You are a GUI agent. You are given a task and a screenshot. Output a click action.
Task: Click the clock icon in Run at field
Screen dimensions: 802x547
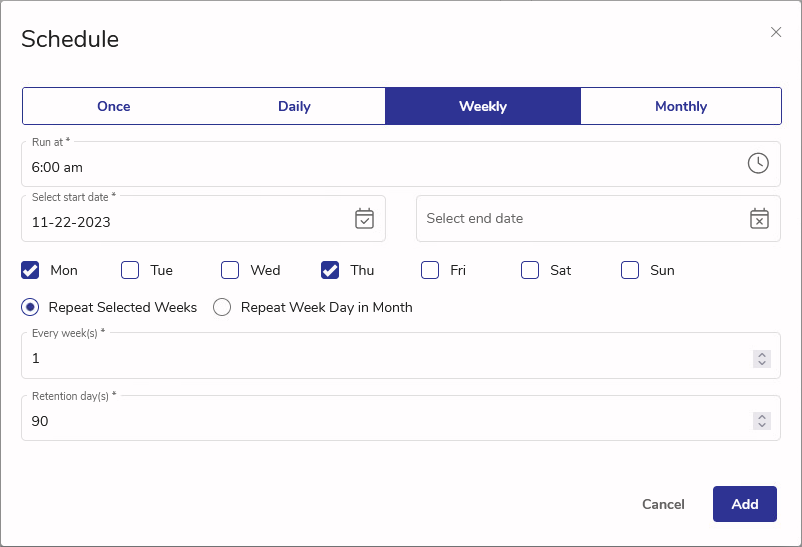pyautogui.click(x=758, y=163)
